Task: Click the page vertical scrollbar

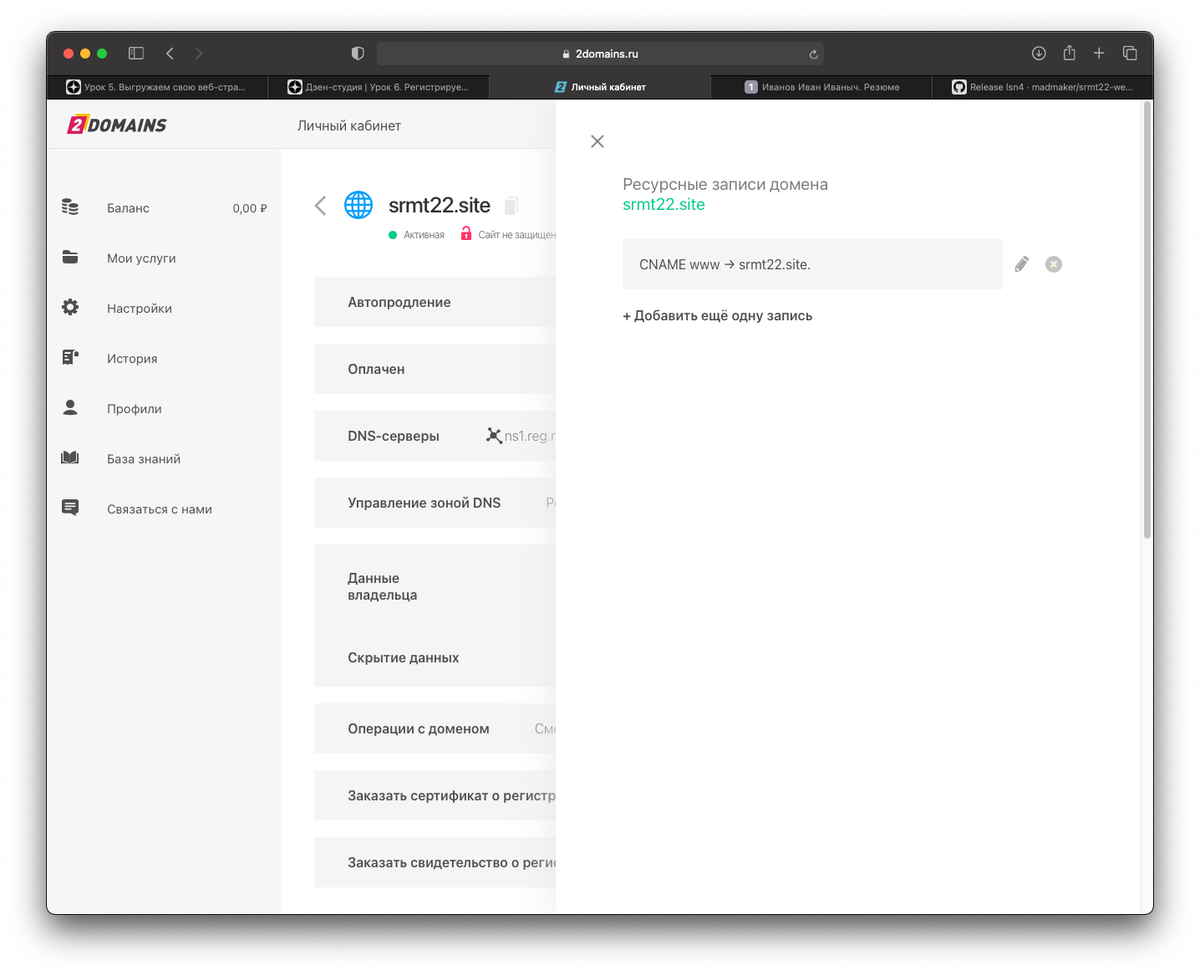Action: tap(1147, 320)
